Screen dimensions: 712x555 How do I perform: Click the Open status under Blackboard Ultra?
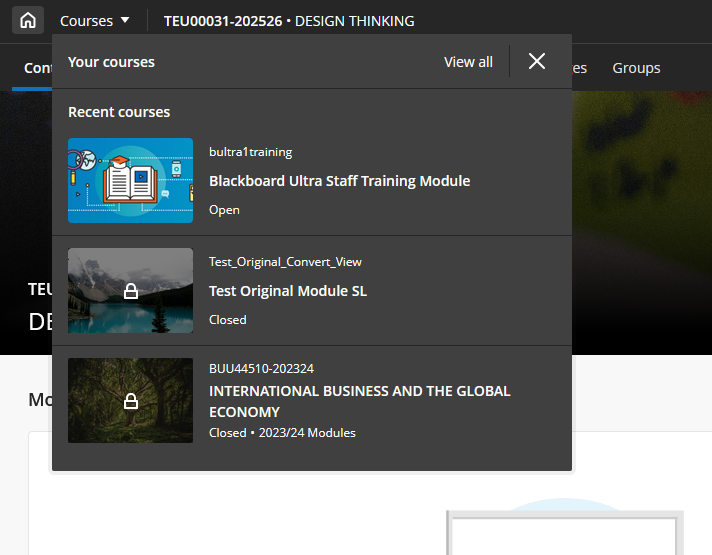tap(224, 210)
